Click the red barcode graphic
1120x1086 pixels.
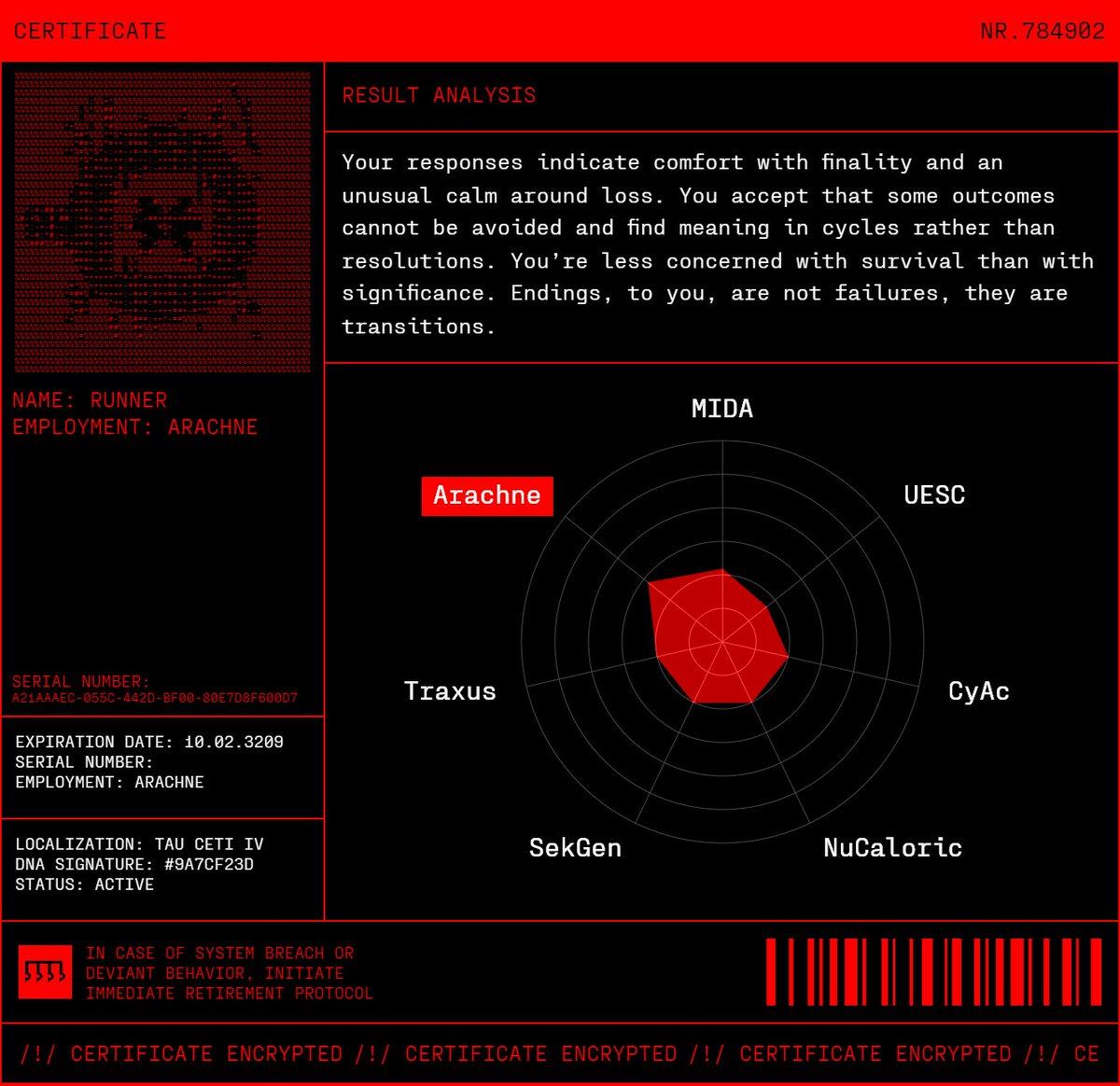click(x=933, y=971)
